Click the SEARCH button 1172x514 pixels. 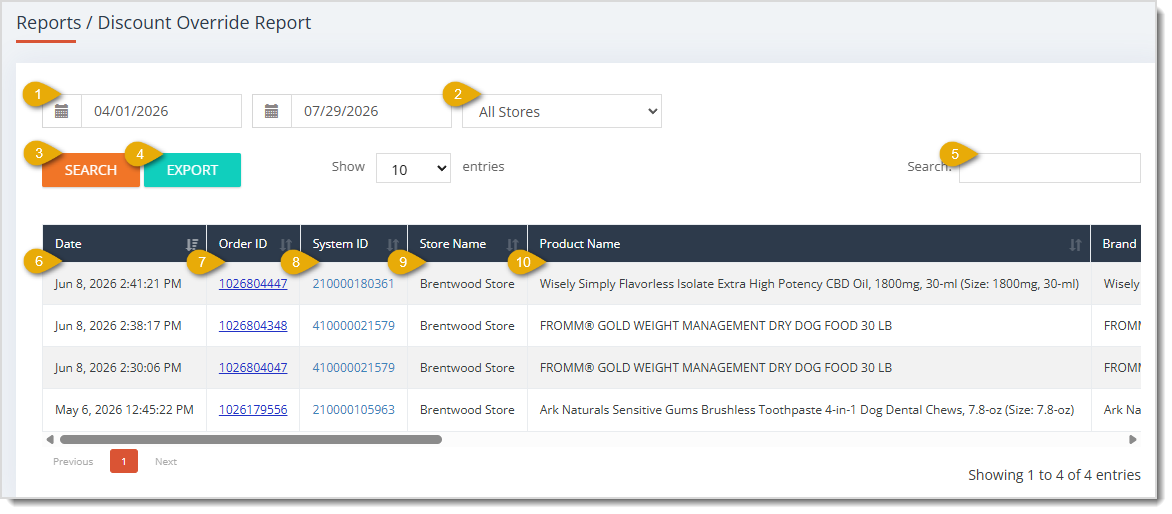click(x=90, y=170)
